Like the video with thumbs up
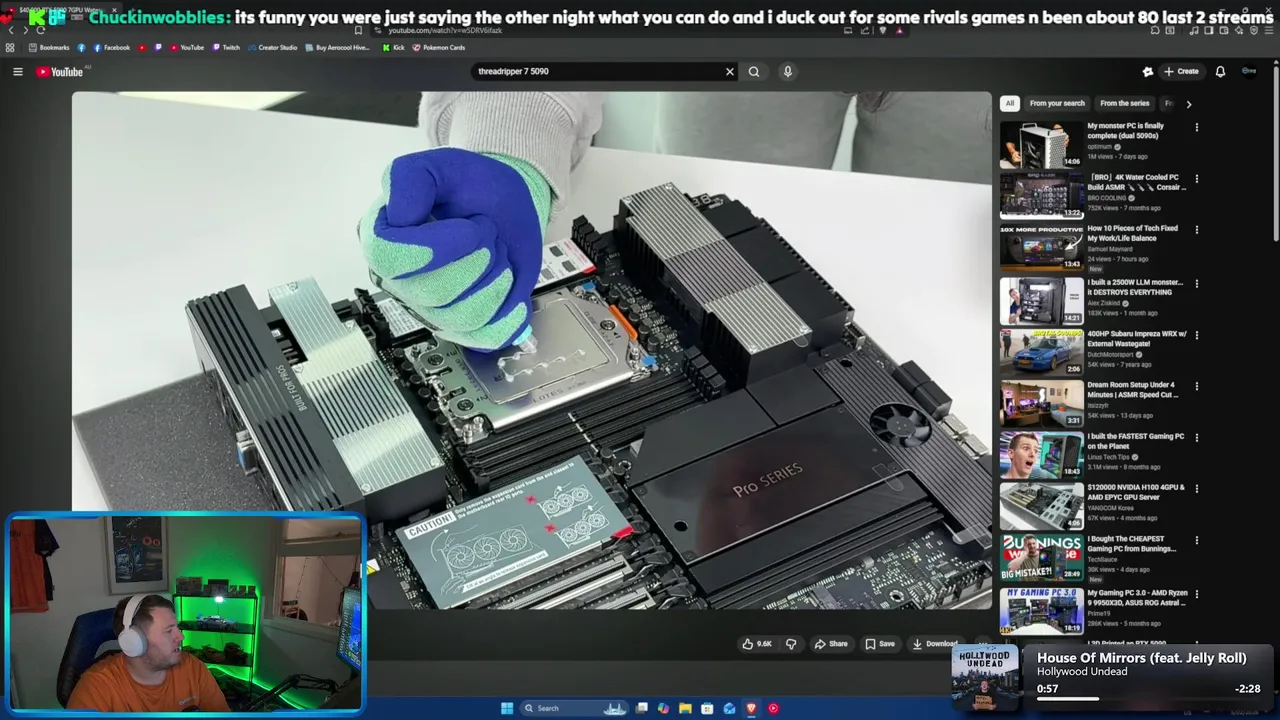Viewport: 1280px width, 720px height. coord(756,644)
